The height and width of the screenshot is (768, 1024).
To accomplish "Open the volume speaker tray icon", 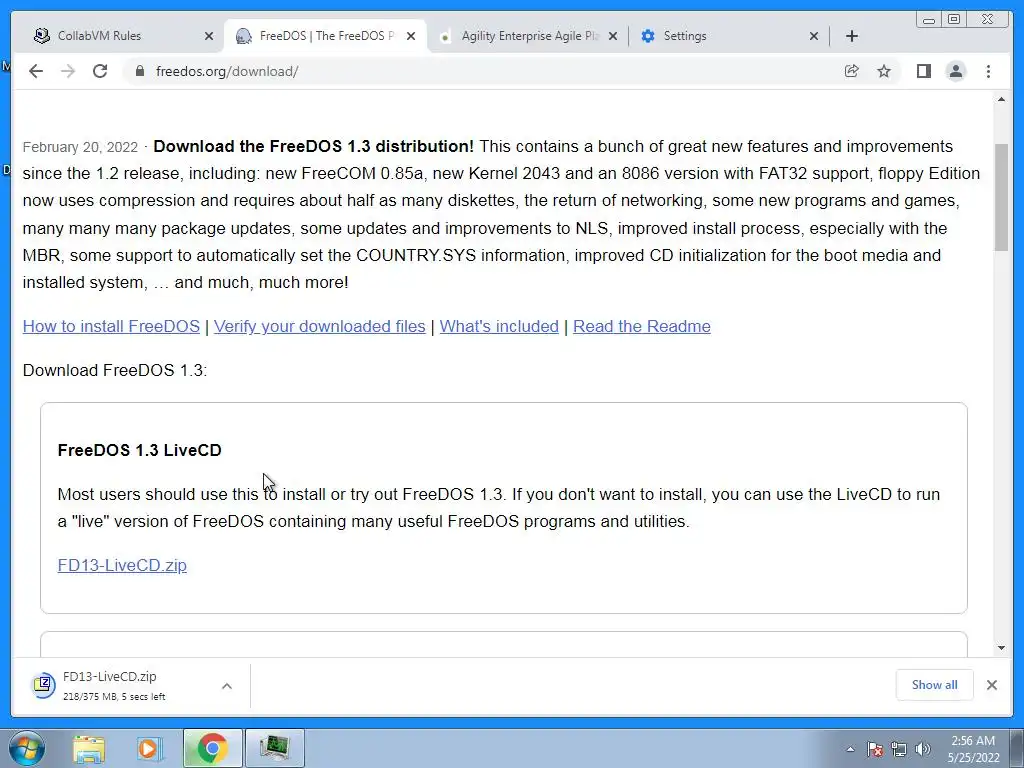I will [923, 749].
